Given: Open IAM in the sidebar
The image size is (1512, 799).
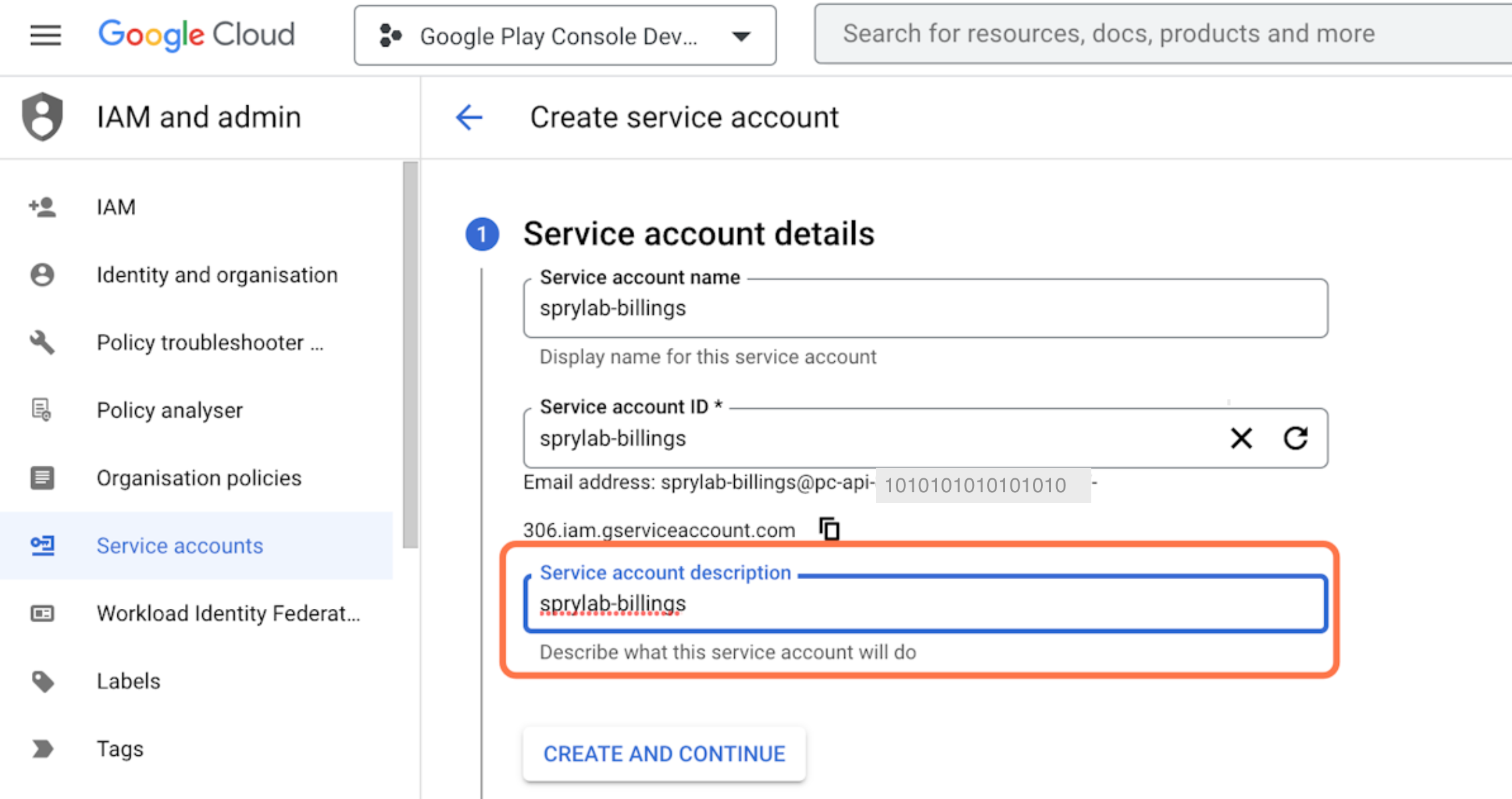Looking at the screenshot, I should pyautogui.click(x=116, y=207).
